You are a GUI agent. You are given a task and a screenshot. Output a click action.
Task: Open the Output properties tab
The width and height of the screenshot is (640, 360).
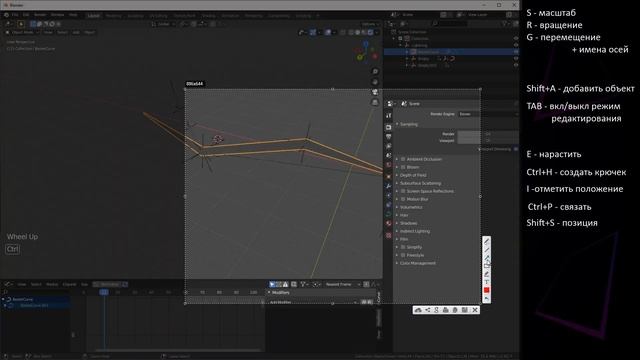pos(389,137)
